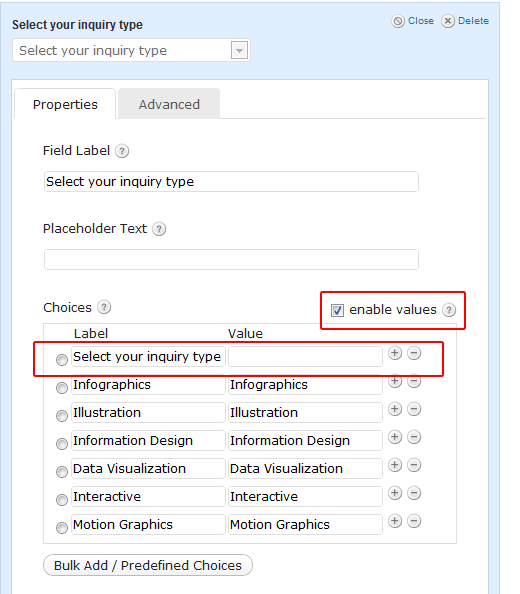Image resolution: width=520 pixels, height=594 pixels.
Task: Add a choice after Interactive row
Action: 395,493
